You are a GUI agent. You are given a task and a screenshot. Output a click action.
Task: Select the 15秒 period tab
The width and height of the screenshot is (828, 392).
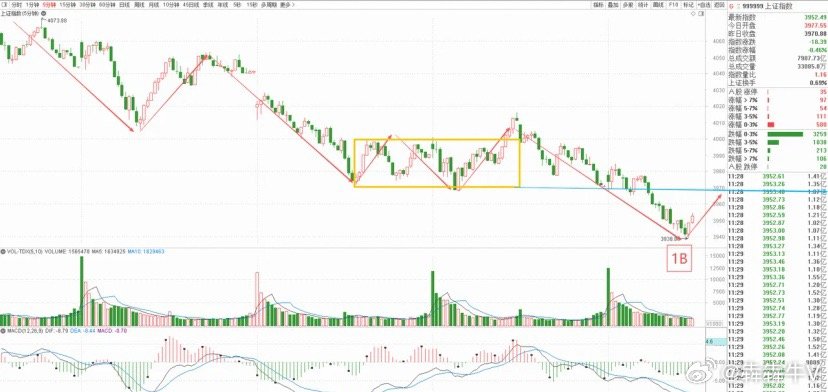pos(252,5)
